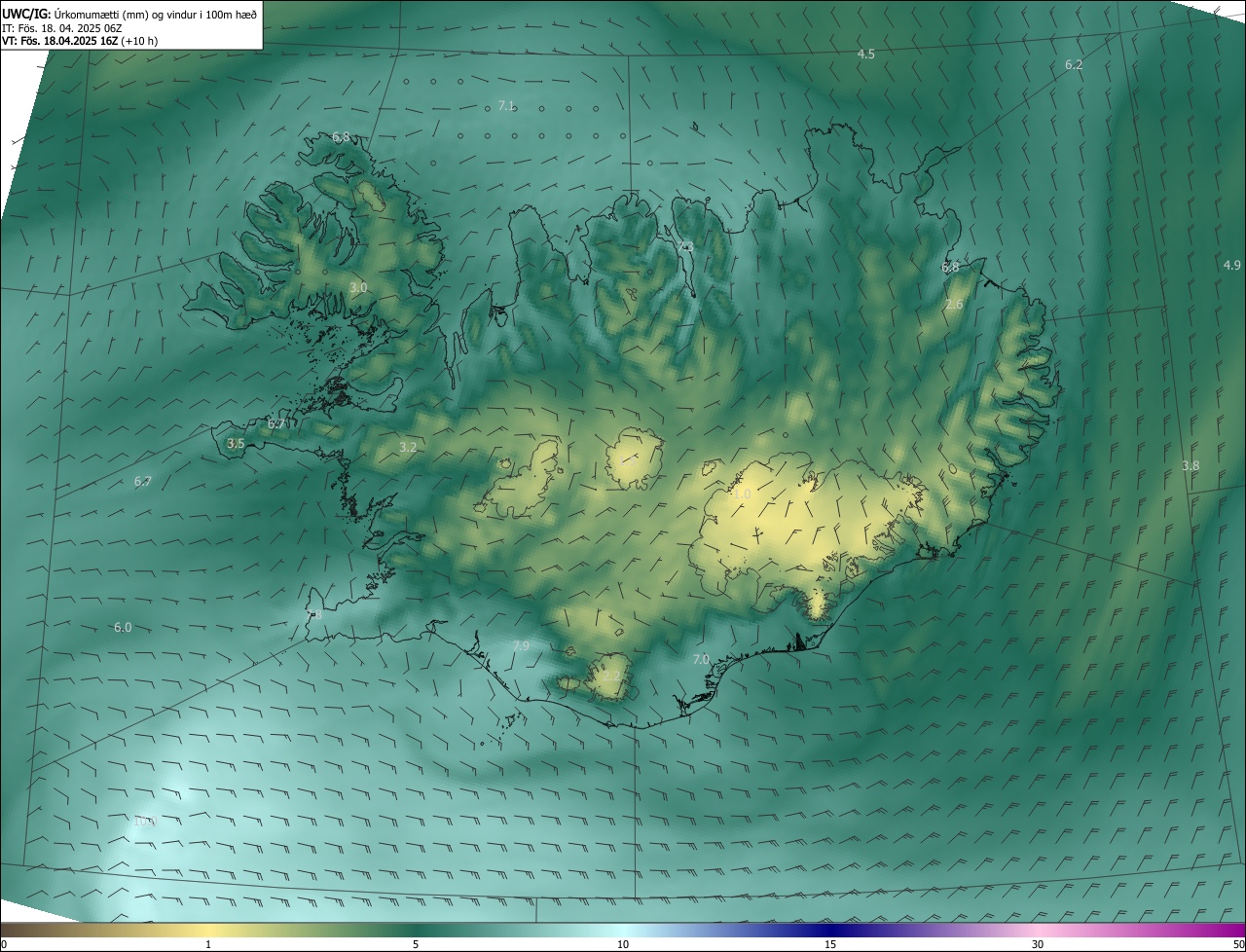The width and height of the screenshot is (1246, 952).
Task: Click the 7.9 value label on the south coast
Action: (521, 646)
